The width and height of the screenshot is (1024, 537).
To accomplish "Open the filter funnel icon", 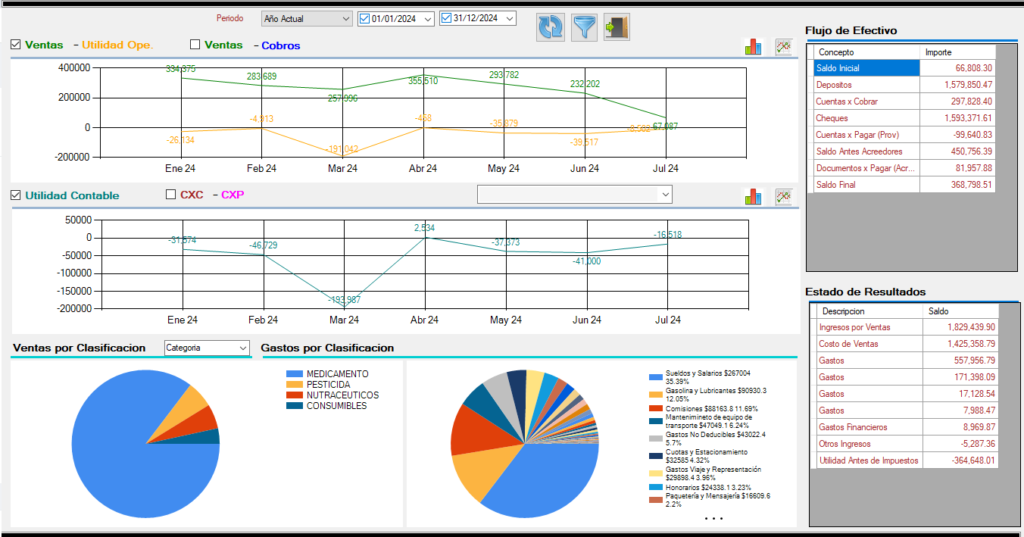I will (x=584, y=28).
